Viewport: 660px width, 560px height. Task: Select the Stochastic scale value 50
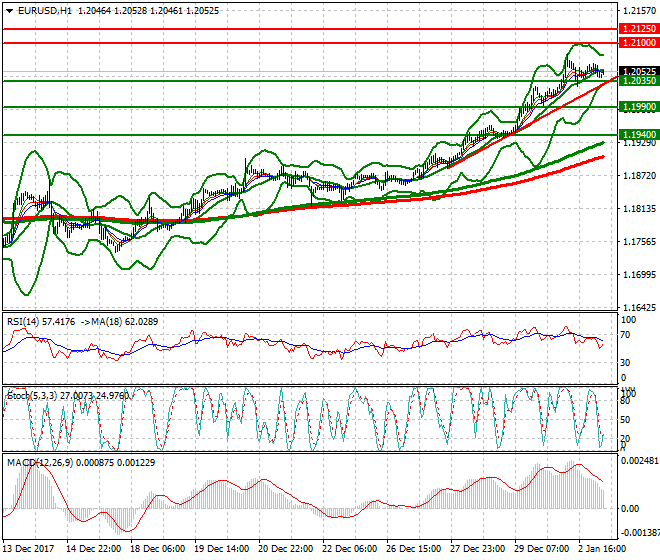(625, 420)
